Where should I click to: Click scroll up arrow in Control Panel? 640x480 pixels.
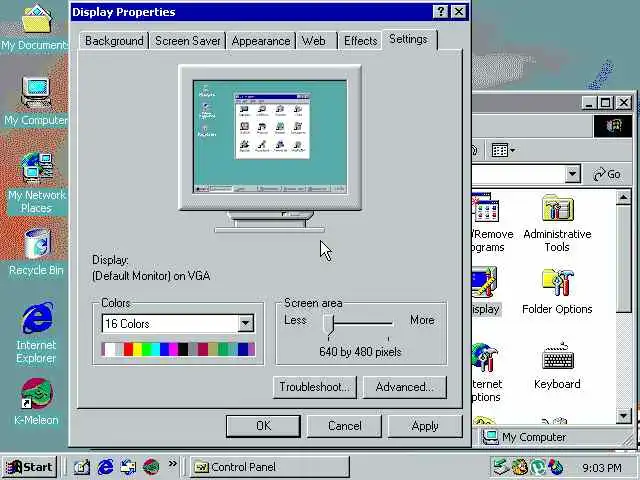pos(623,198)
